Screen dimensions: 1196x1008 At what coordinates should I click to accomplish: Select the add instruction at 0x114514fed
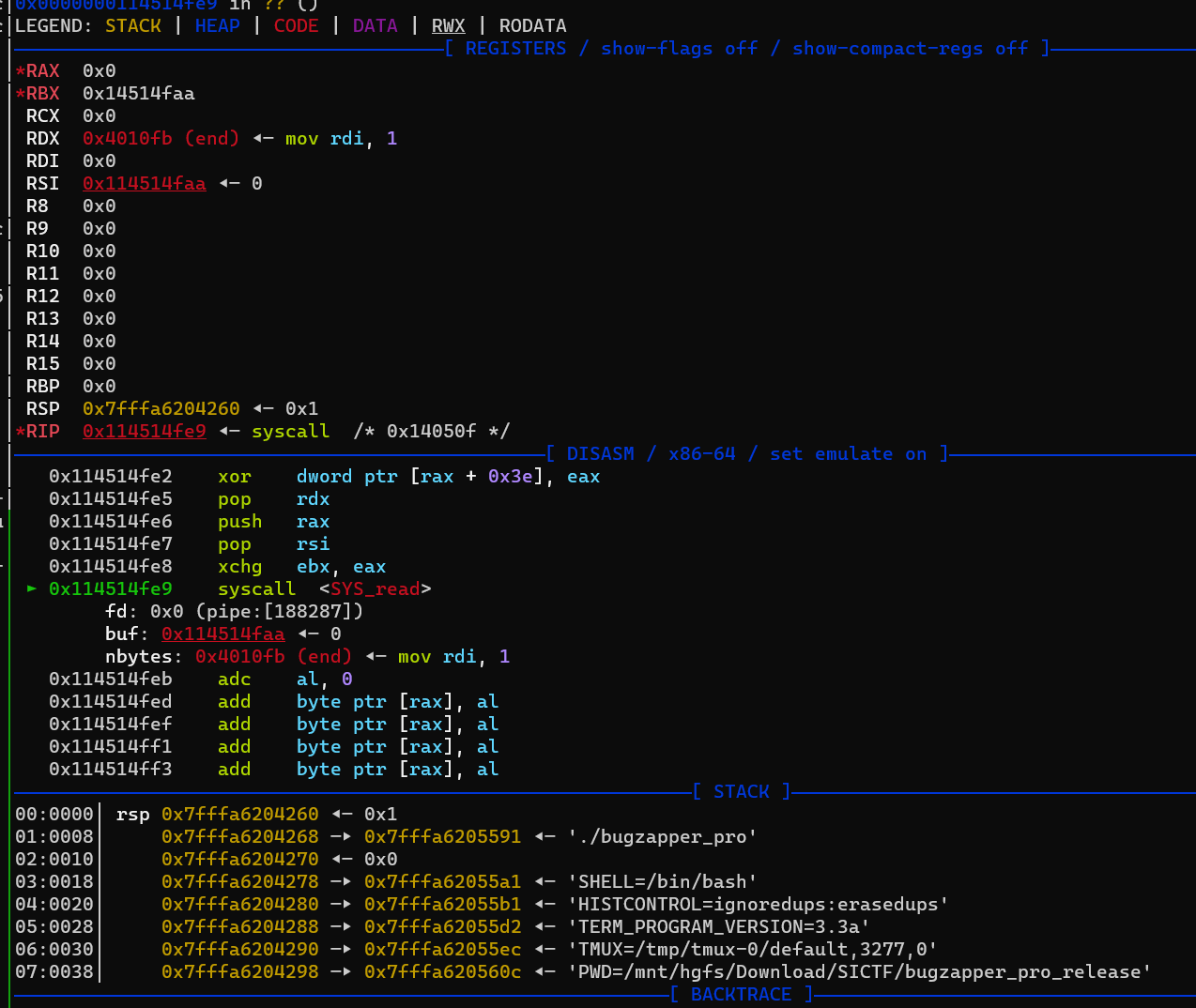274,701
